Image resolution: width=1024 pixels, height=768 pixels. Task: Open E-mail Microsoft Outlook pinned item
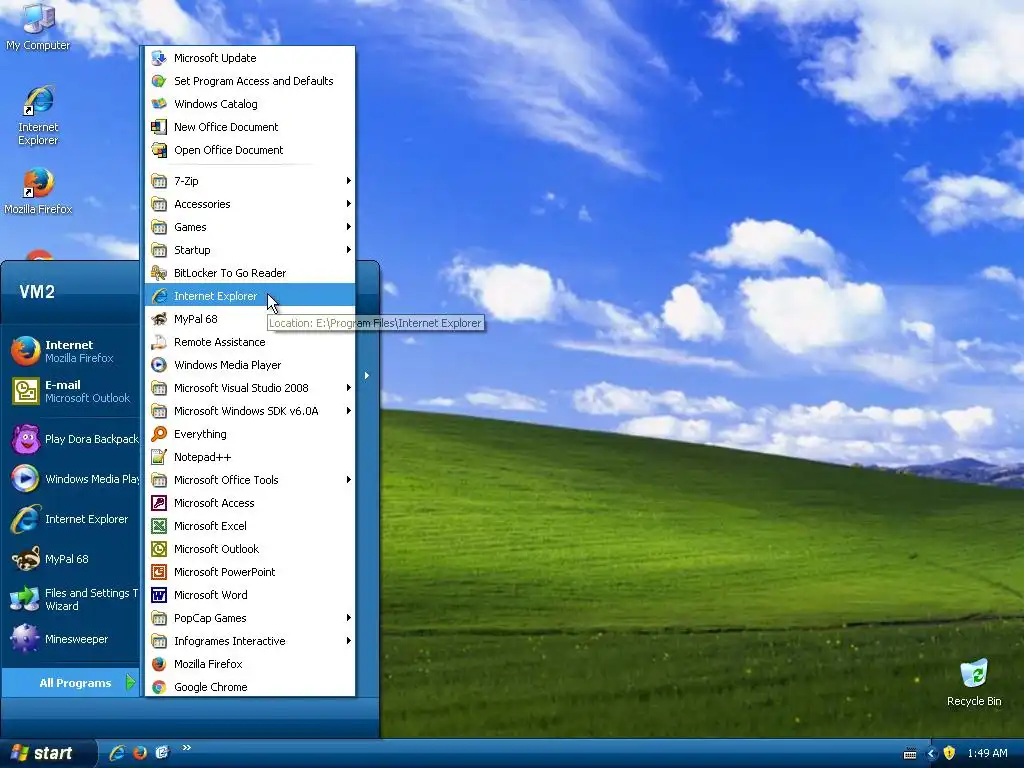coord(71,391)
